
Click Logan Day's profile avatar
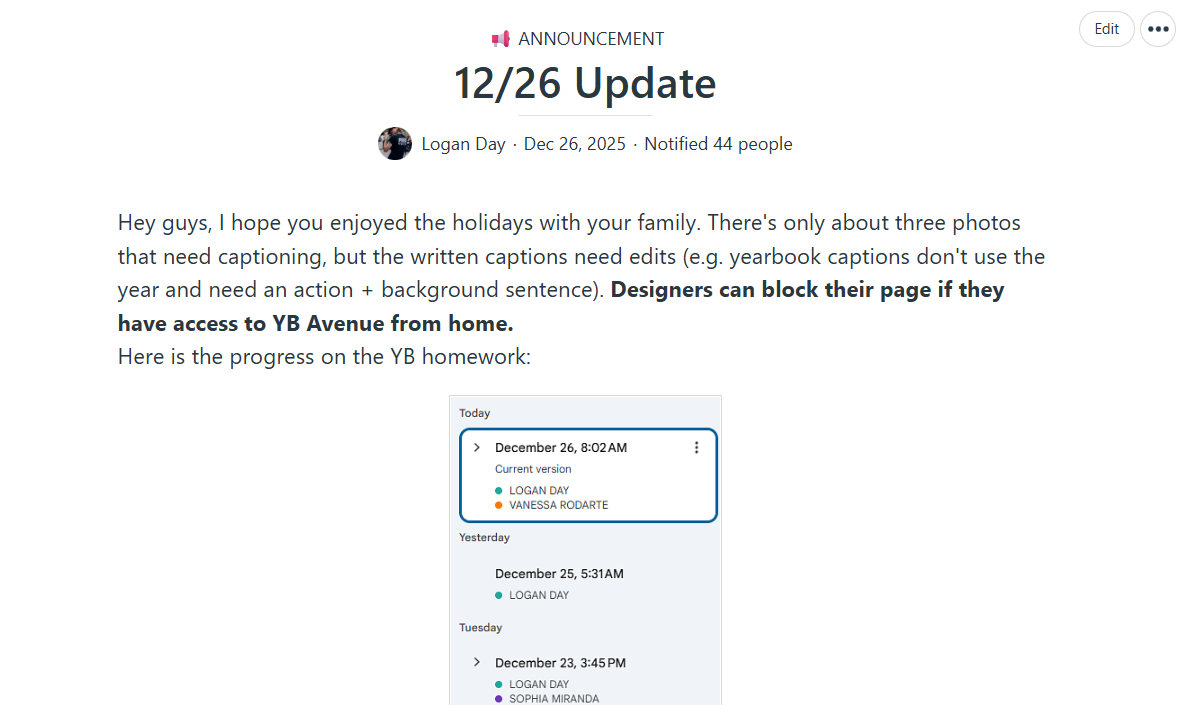pos(395,144)
